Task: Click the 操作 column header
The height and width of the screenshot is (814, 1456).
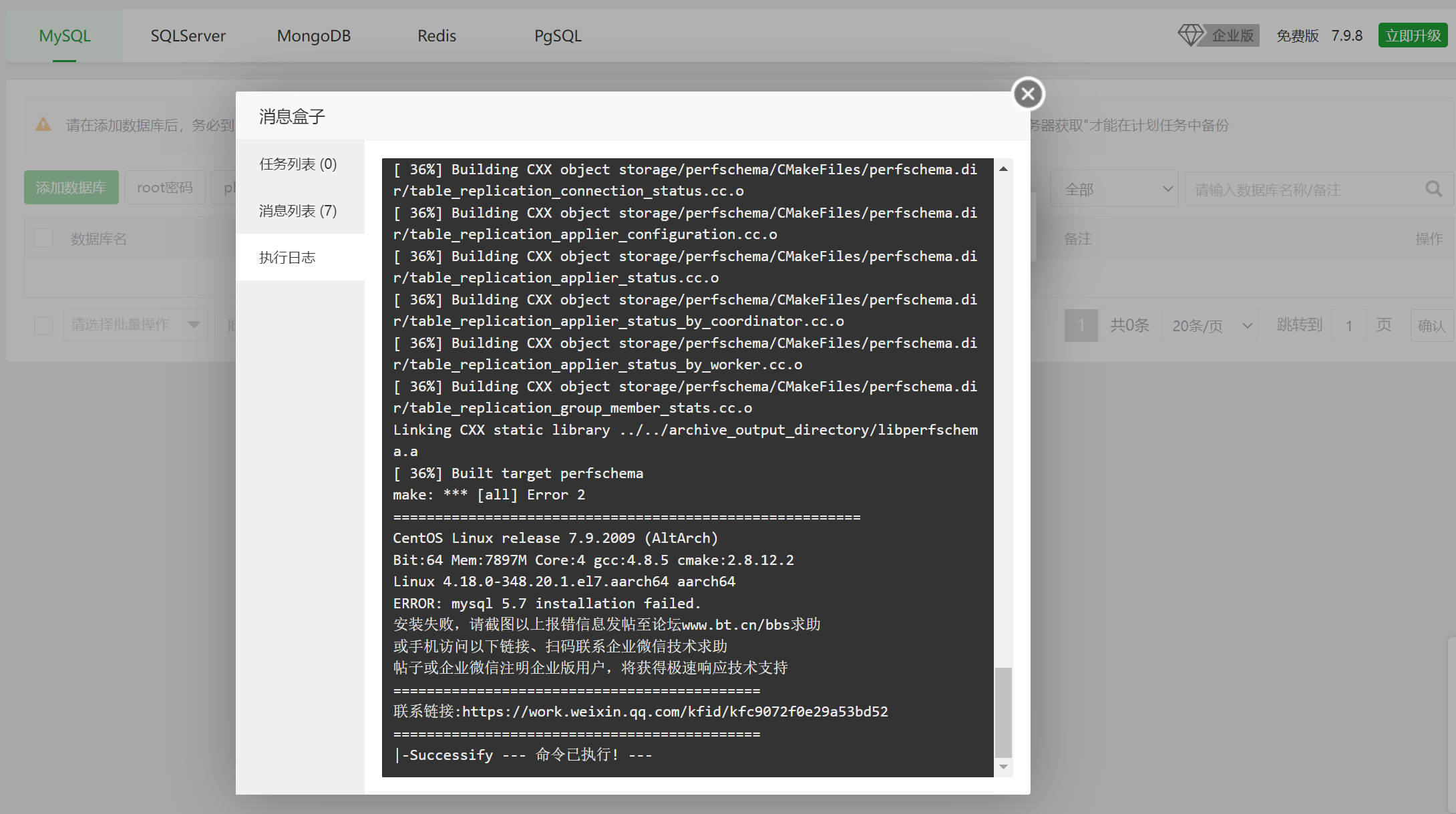Action: tap(1429, 238)
